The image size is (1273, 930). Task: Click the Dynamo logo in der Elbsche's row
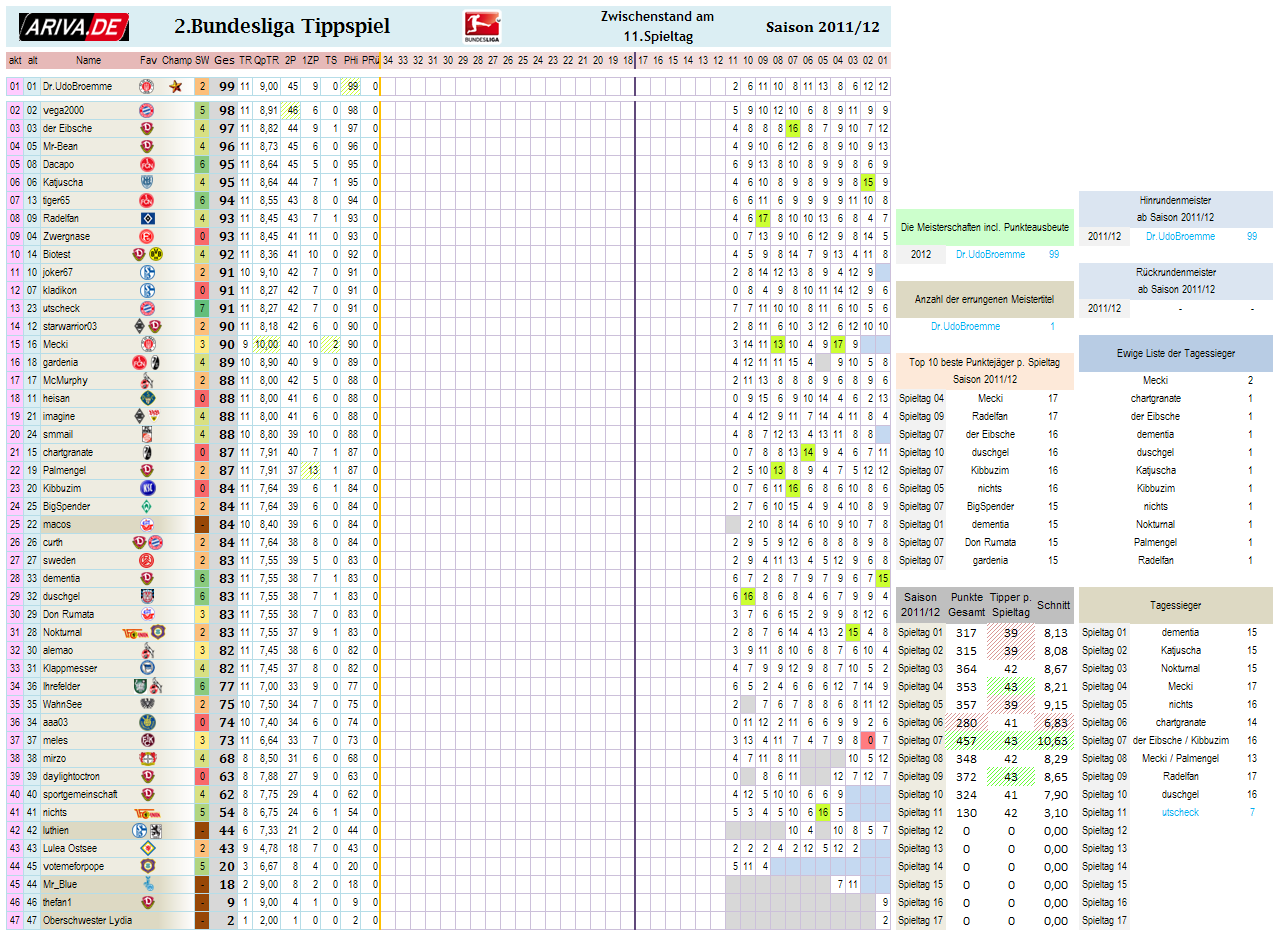pos(147,129)
